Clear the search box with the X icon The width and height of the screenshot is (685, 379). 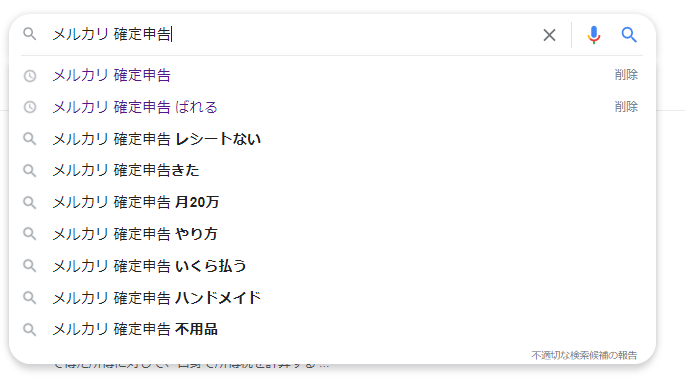[x=549, y=35]
